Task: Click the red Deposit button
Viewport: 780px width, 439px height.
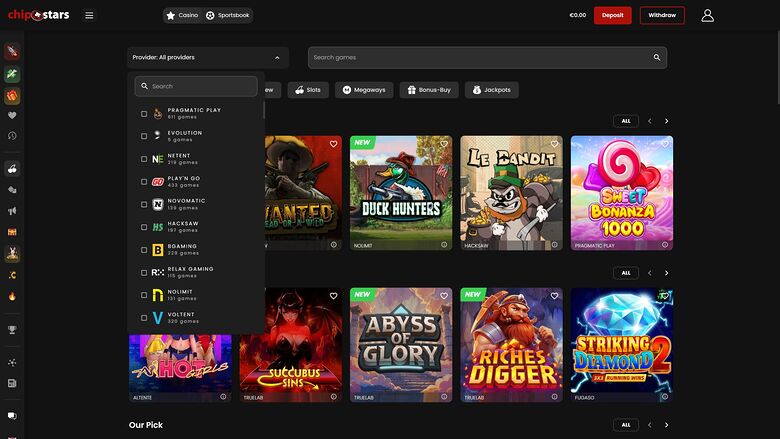Action: [x=612, y=15]
